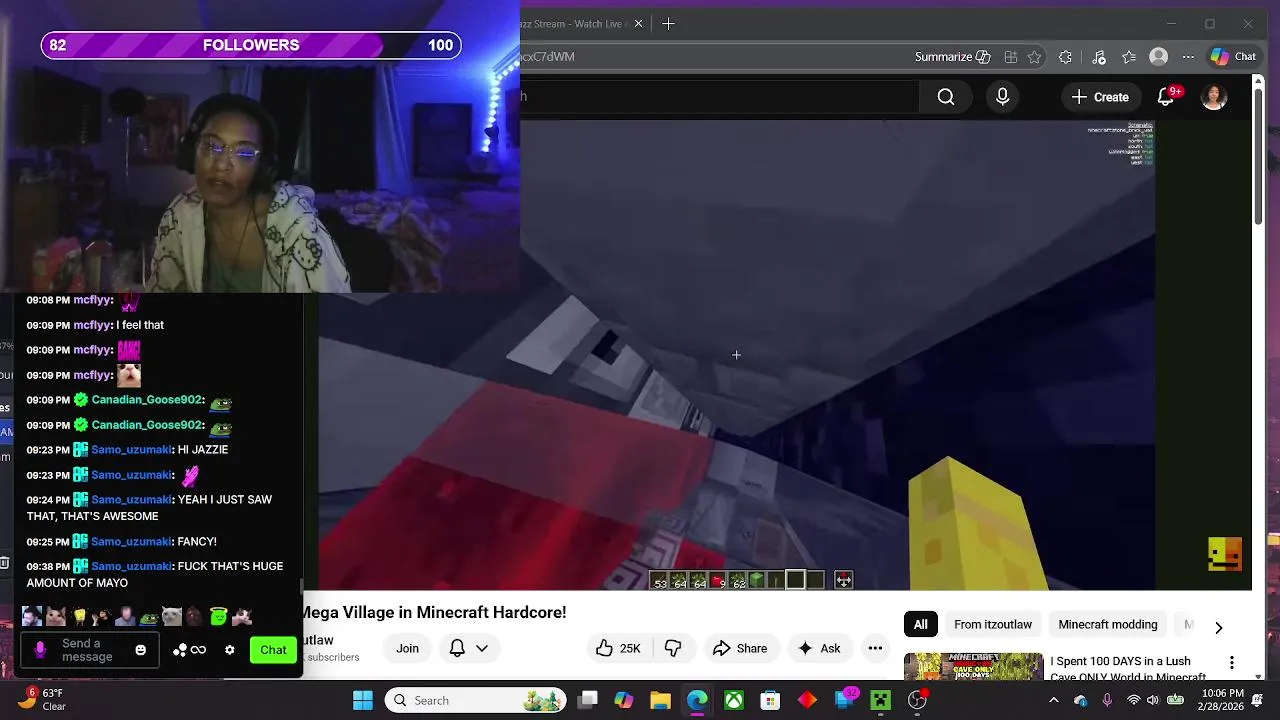The width and height of the screenshot is (1280, 720).
Task: Click the Pepe frog emote in emote row
Action: pyautogui.click(x=149, y=617)
